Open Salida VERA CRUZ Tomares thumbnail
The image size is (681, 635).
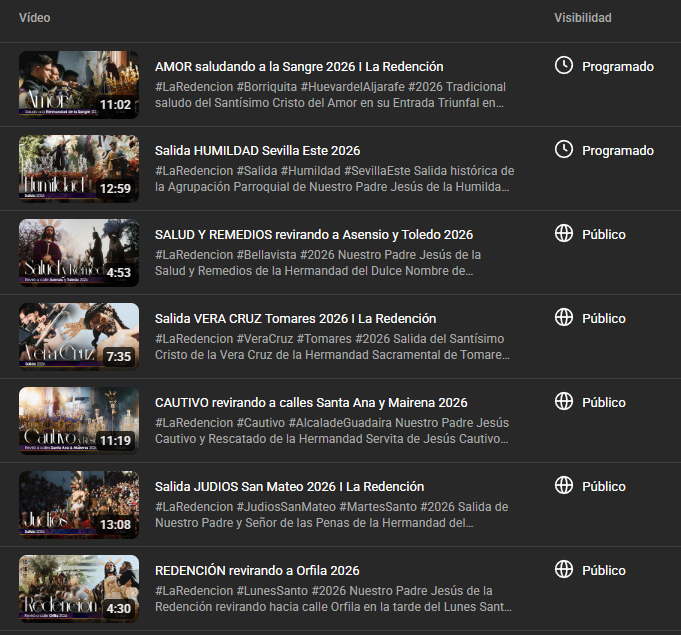(79, 337)
